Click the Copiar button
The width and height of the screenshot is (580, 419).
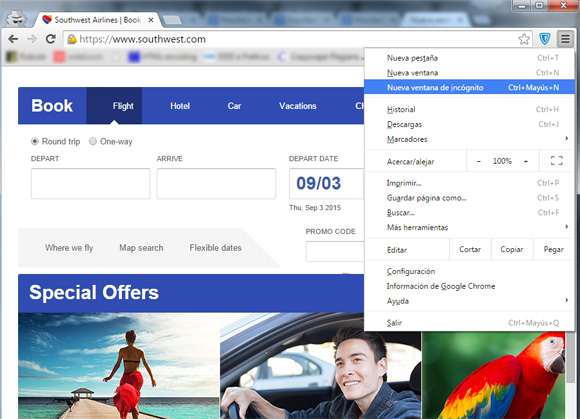pyautogui.click(x=512, y=249)
